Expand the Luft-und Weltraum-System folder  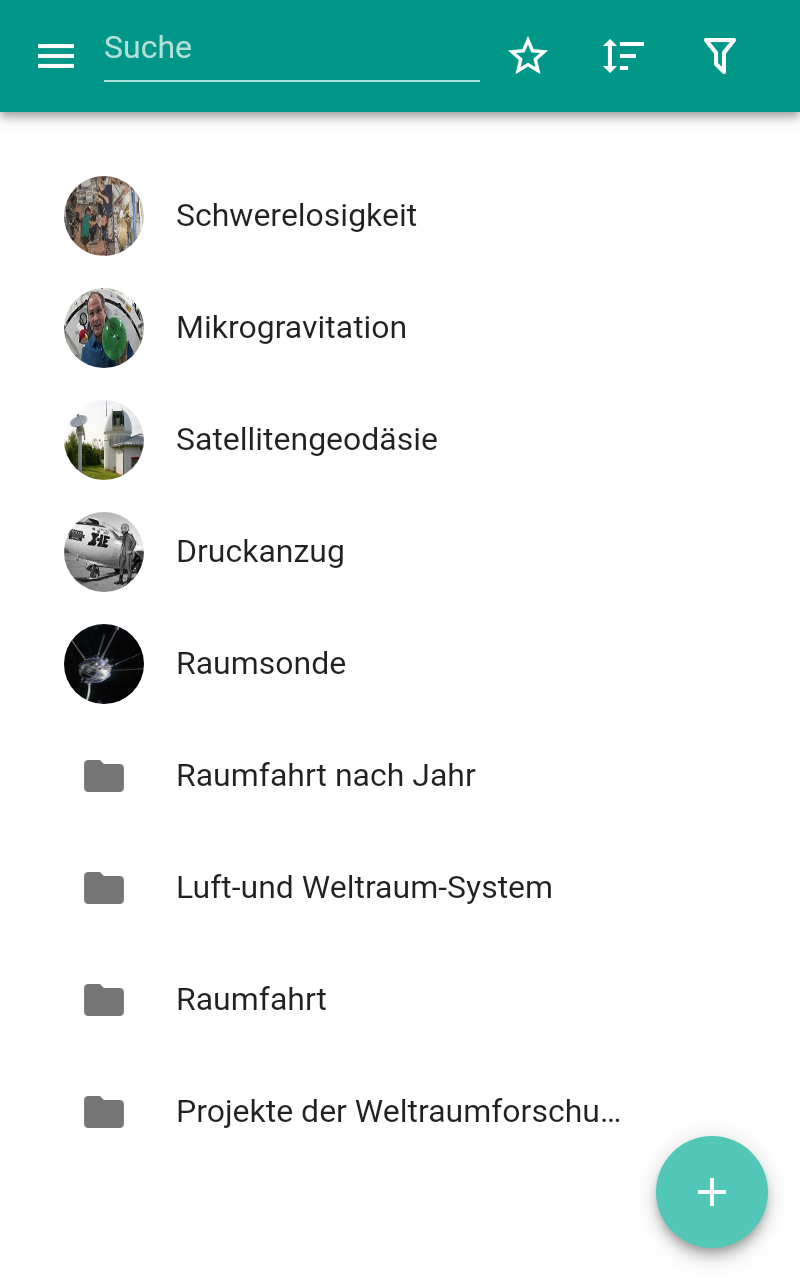(400, 888)
